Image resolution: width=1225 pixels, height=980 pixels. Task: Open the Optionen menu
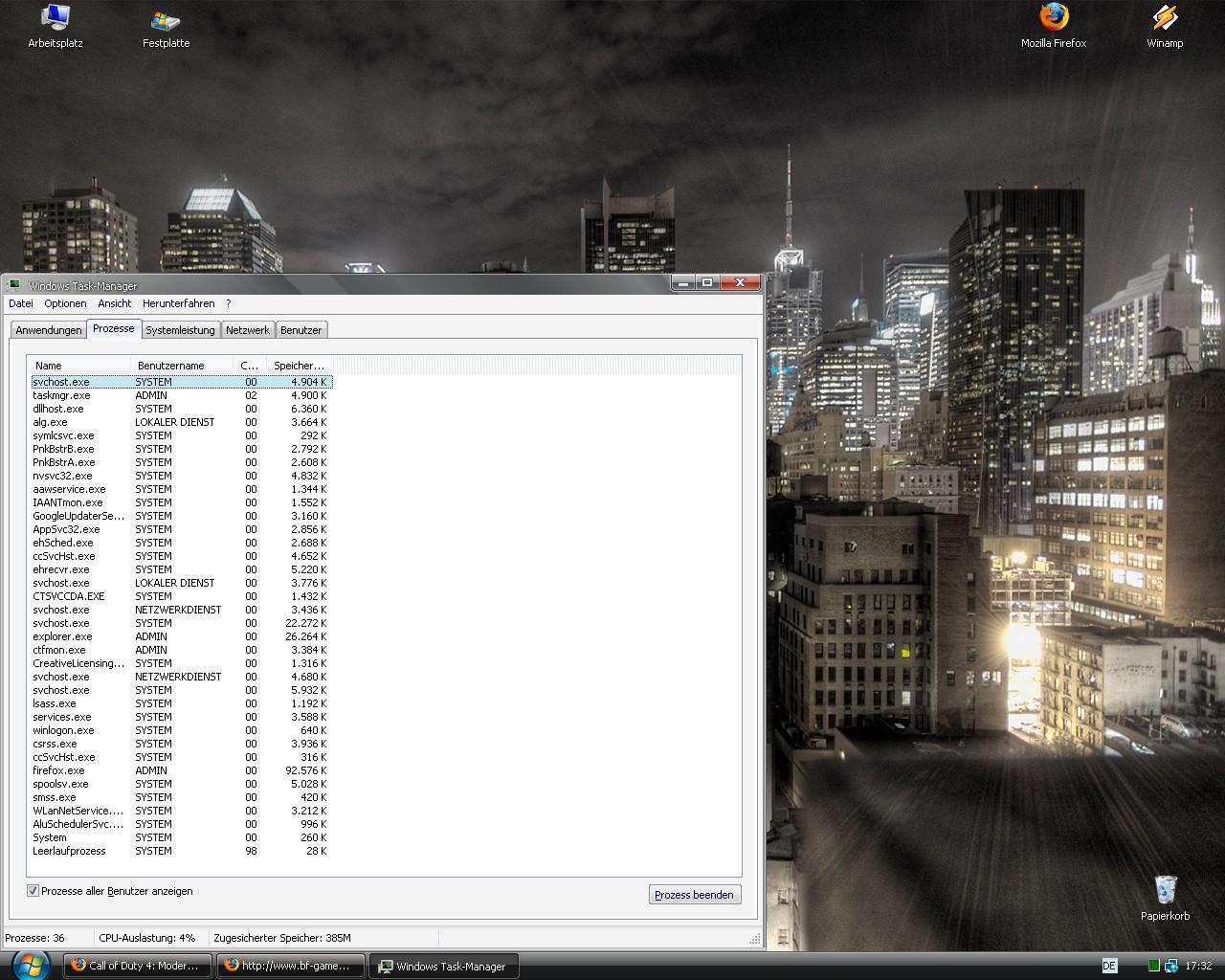point(65,303)
